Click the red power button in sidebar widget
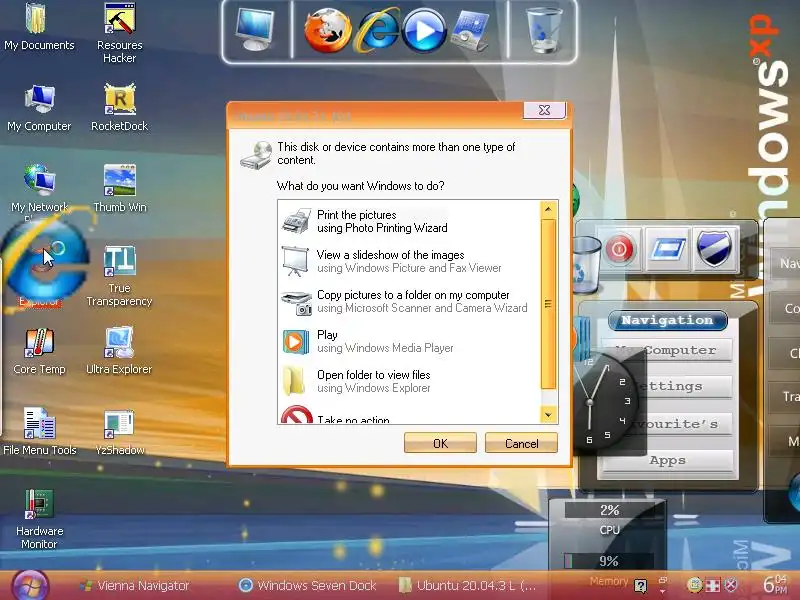 (x=619, y=249)
